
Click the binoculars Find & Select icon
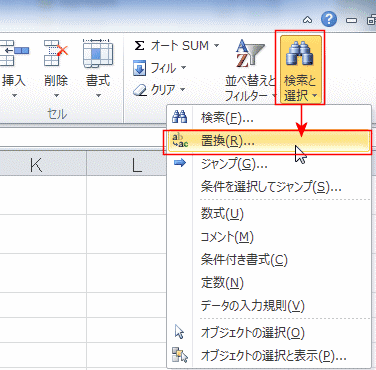coord(300,54)
